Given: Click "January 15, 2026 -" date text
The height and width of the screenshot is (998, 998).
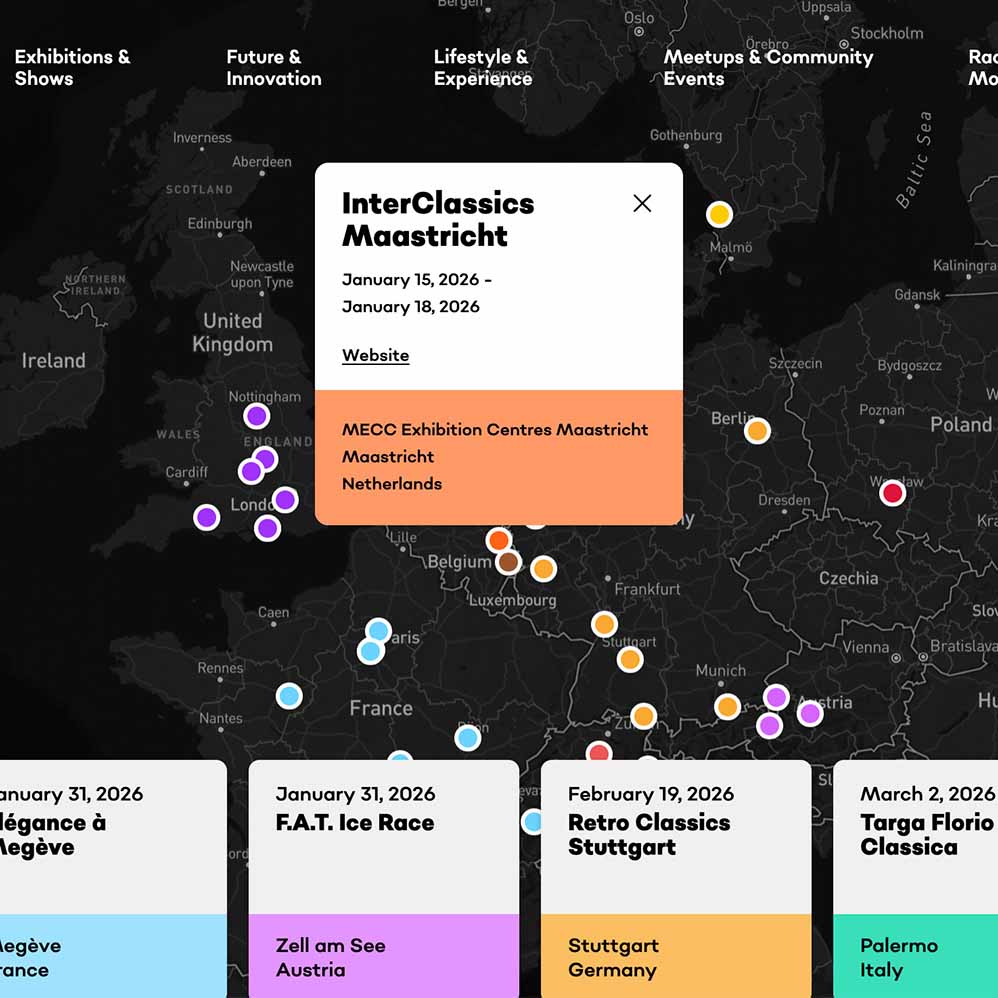Looking at the screenshot, I should tap(417, 279).
